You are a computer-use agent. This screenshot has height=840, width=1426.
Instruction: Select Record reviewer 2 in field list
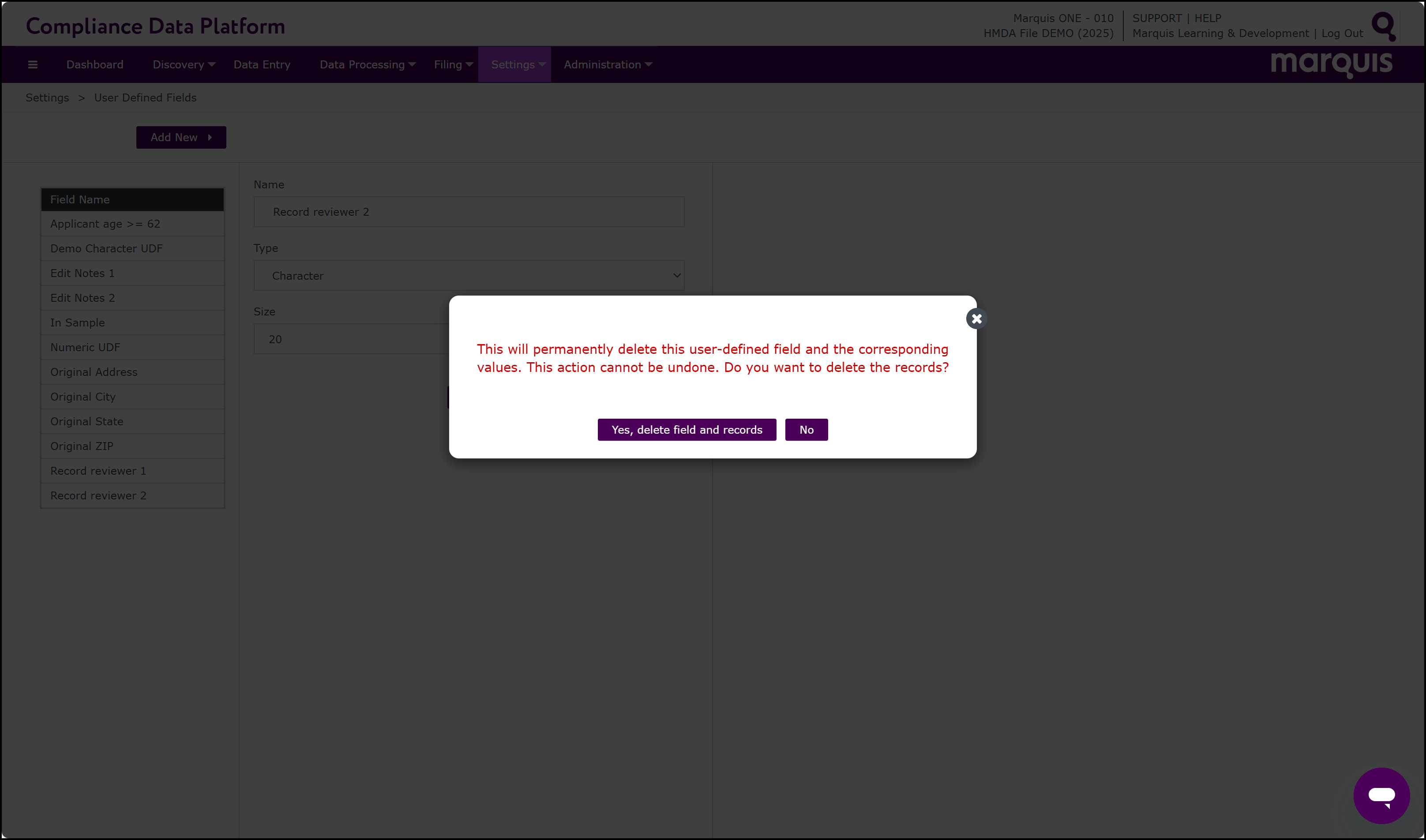click(132, 496)
